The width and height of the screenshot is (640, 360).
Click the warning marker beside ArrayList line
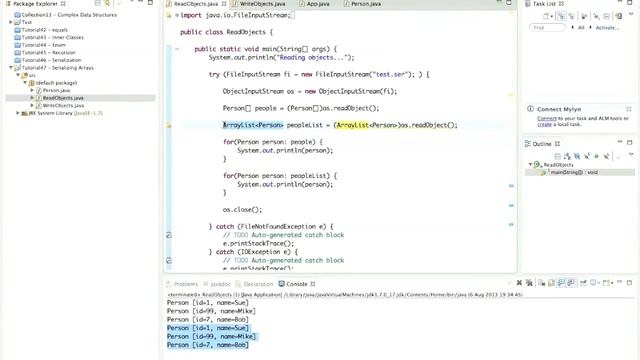click(x=169, y=125)
